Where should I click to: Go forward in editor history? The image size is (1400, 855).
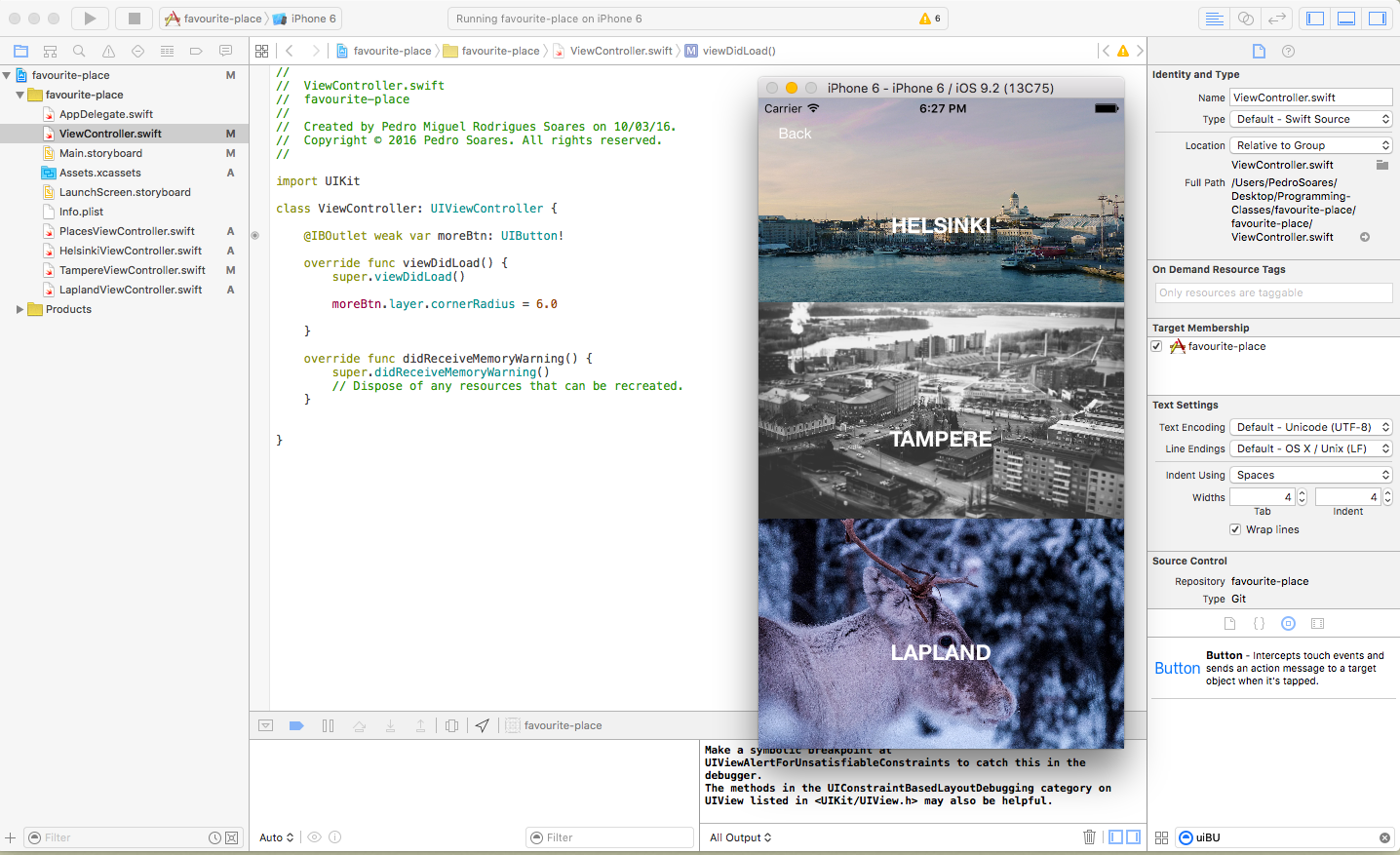pyautogui.click(x=315, y=51)
